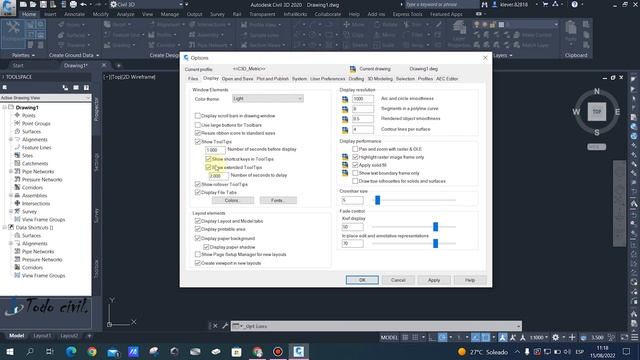Click the clean screen icon in status bar
The width and height of the screenshot is (640, 360).
tap(624, 338)
